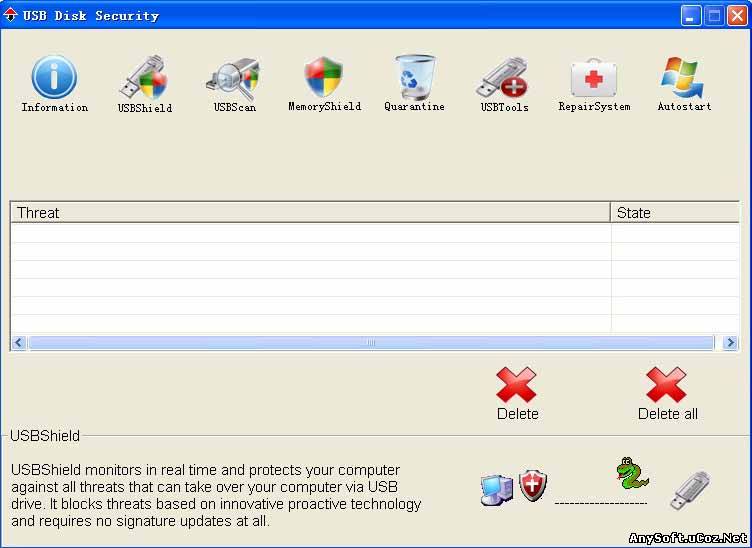The width and height of the screenshot is (752, 548).
Task: Click the horizontal scrollbar right arrow
Action: pyautogui.click(x=730, y=342)
